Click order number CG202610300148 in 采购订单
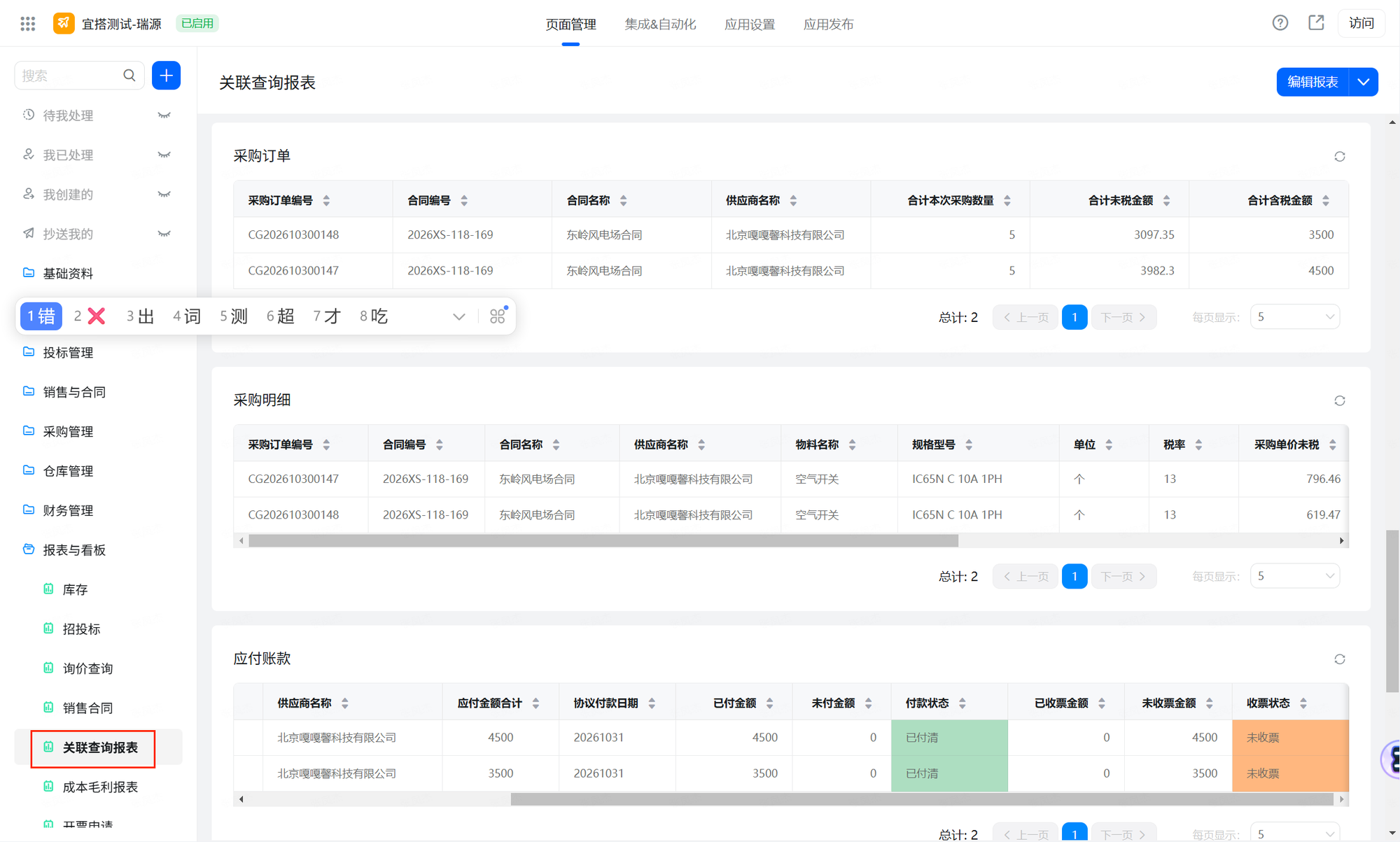 click(x=293, y=235)
